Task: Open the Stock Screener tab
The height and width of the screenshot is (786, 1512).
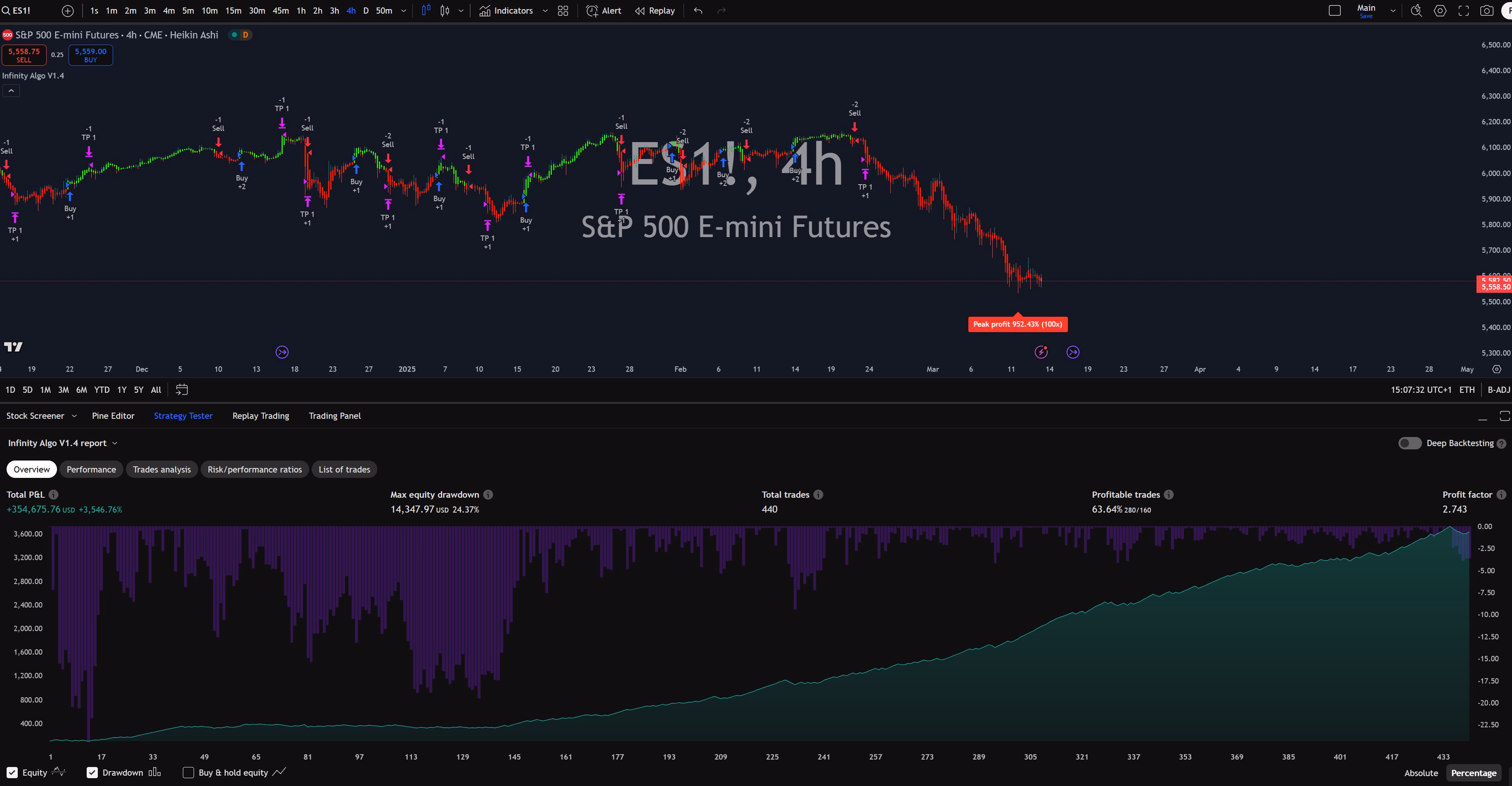Action: [x=35, y=416]
